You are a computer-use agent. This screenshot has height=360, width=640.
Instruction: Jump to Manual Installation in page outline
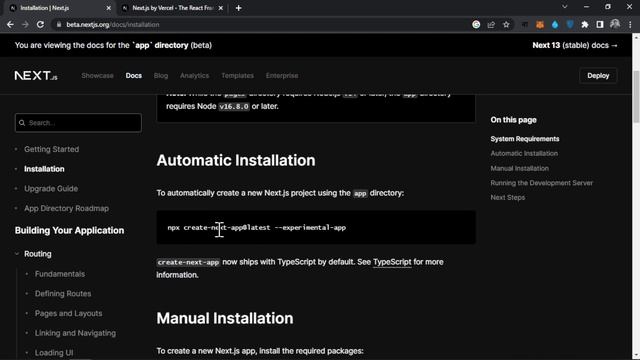(x=520, y=168)
